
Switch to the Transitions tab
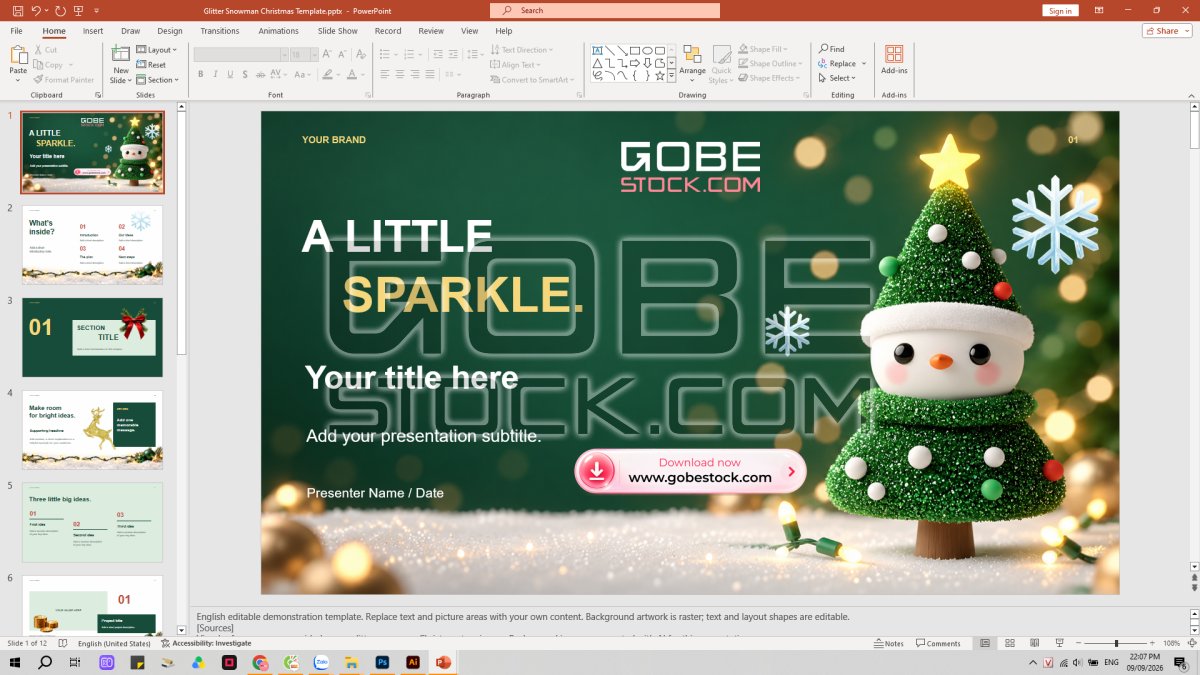pyautogui.click(x=220, y=31)
